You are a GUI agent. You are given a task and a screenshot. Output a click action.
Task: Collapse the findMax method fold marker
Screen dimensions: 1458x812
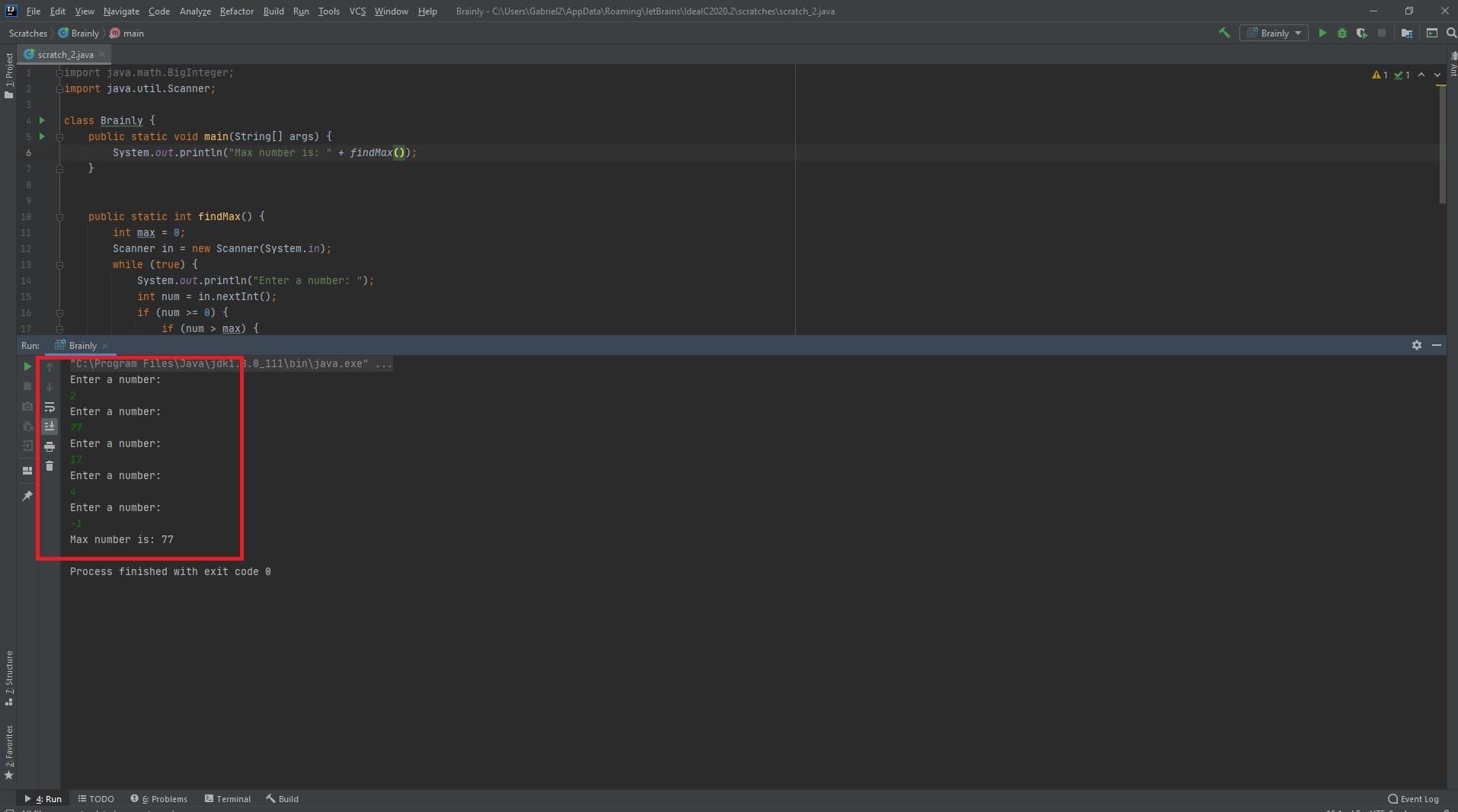(x=59, y=217)
